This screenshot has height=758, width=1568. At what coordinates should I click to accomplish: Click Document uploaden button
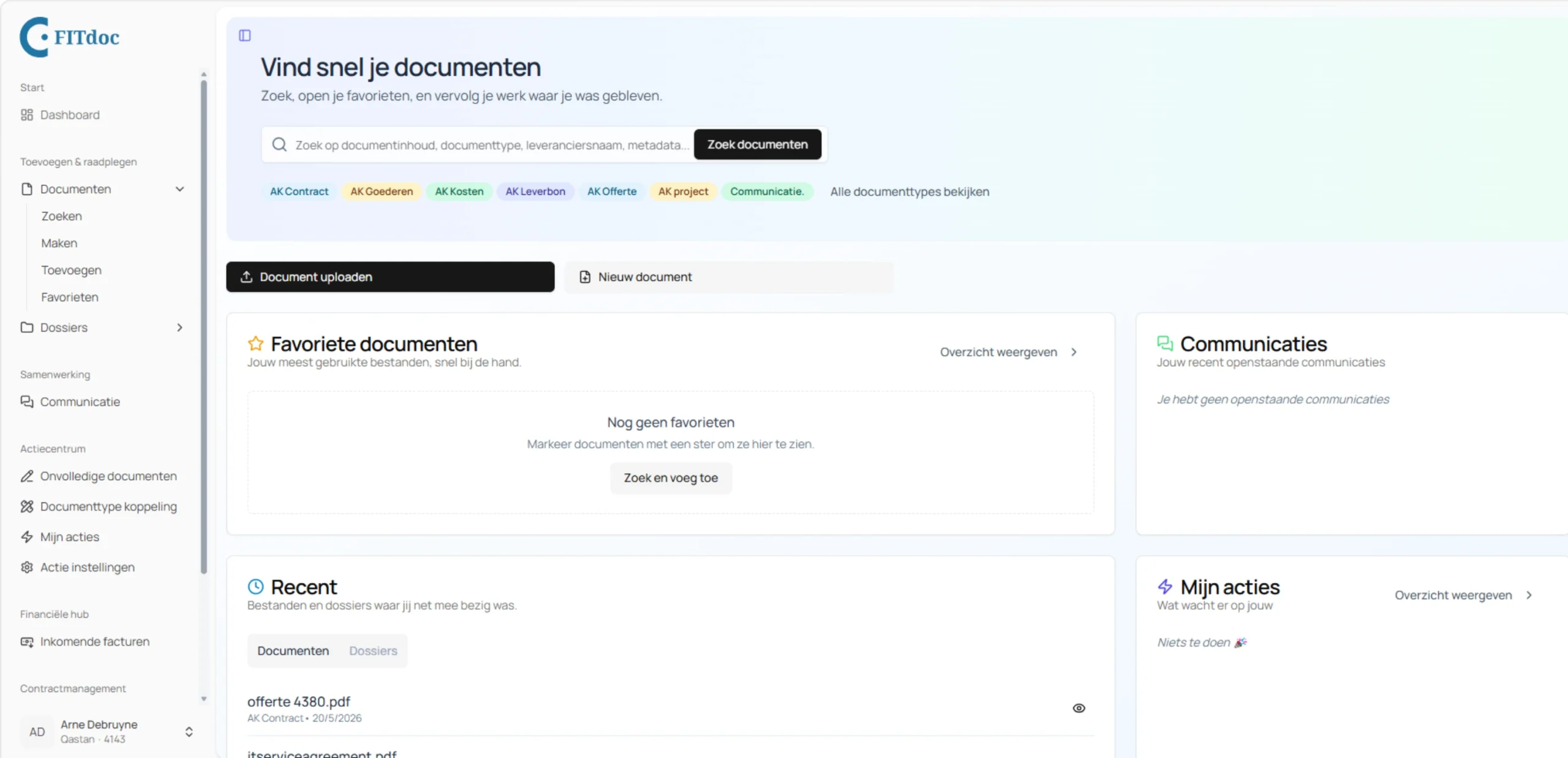(x=390, y=277)
